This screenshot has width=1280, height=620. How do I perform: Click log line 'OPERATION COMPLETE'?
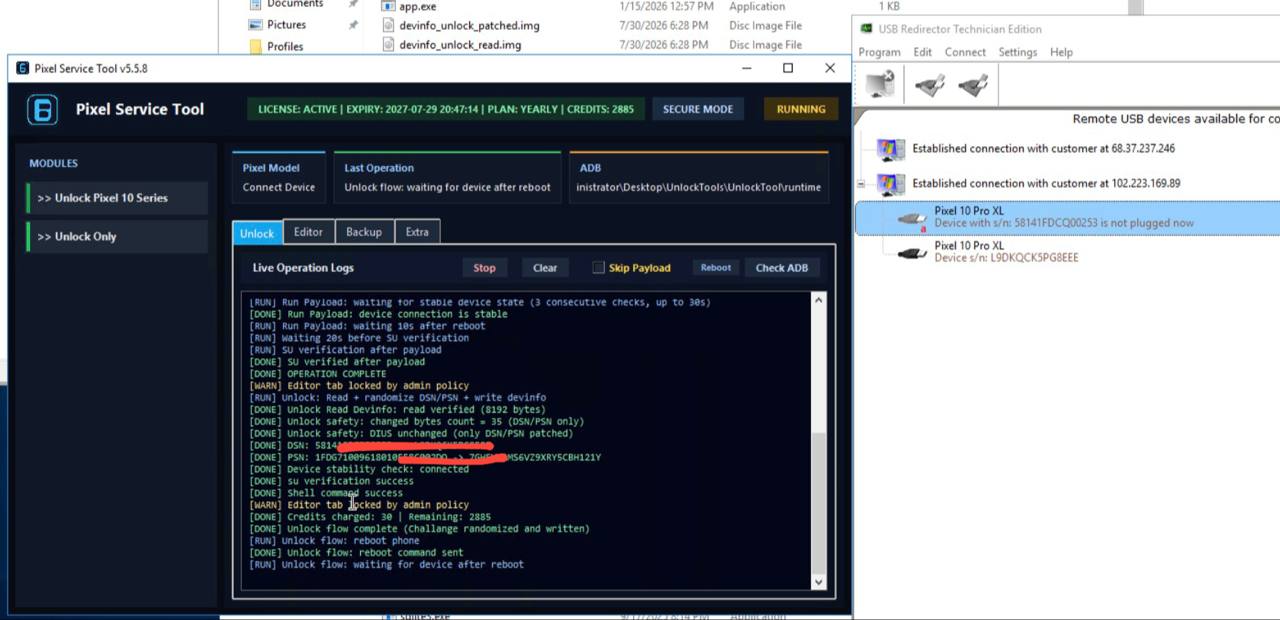click(x=317, y=373)
